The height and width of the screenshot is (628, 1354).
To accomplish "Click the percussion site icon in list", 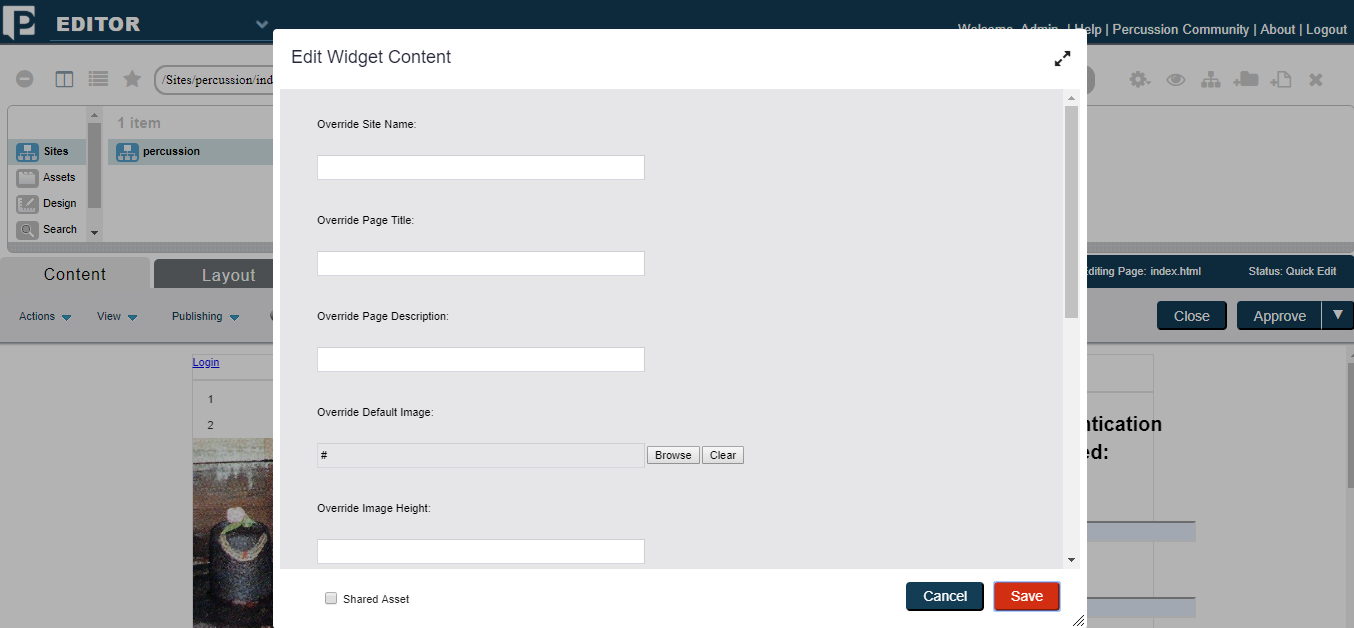I will pos(127,152).
